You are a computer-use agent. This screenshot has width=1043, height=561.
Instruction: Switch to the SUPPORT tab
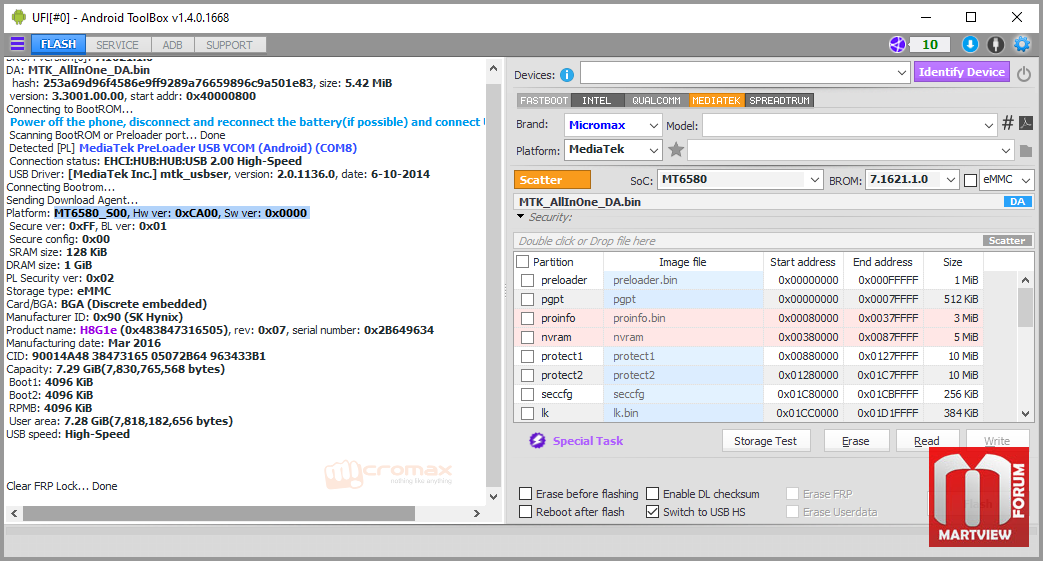click(x=229, y=45)
